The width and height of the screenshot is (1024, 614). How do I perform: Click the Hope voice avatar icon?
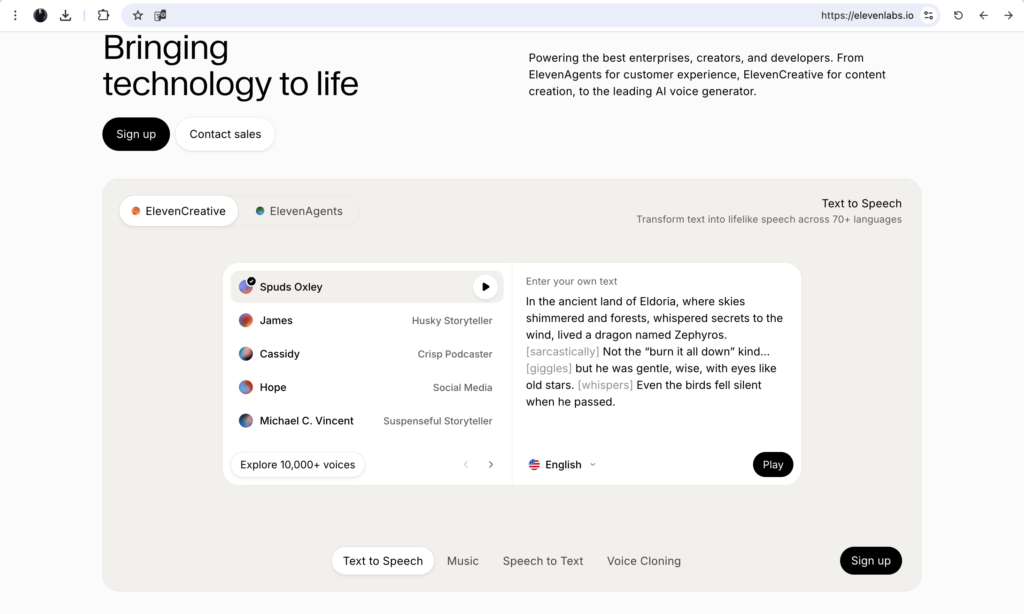coord(246,387)
